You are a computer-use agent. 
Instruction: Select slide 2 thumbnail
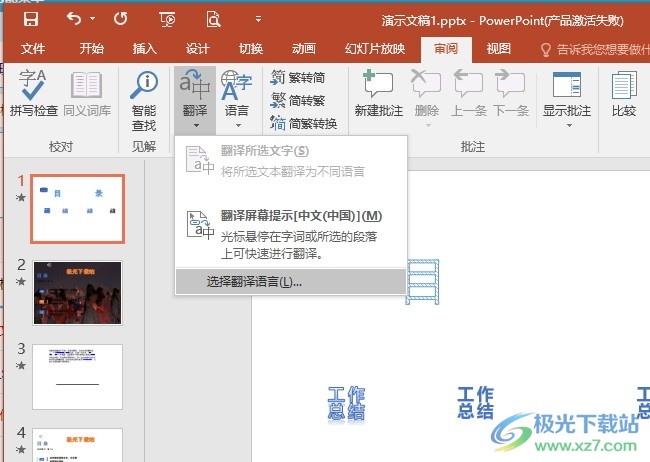(x=78, y=293)
